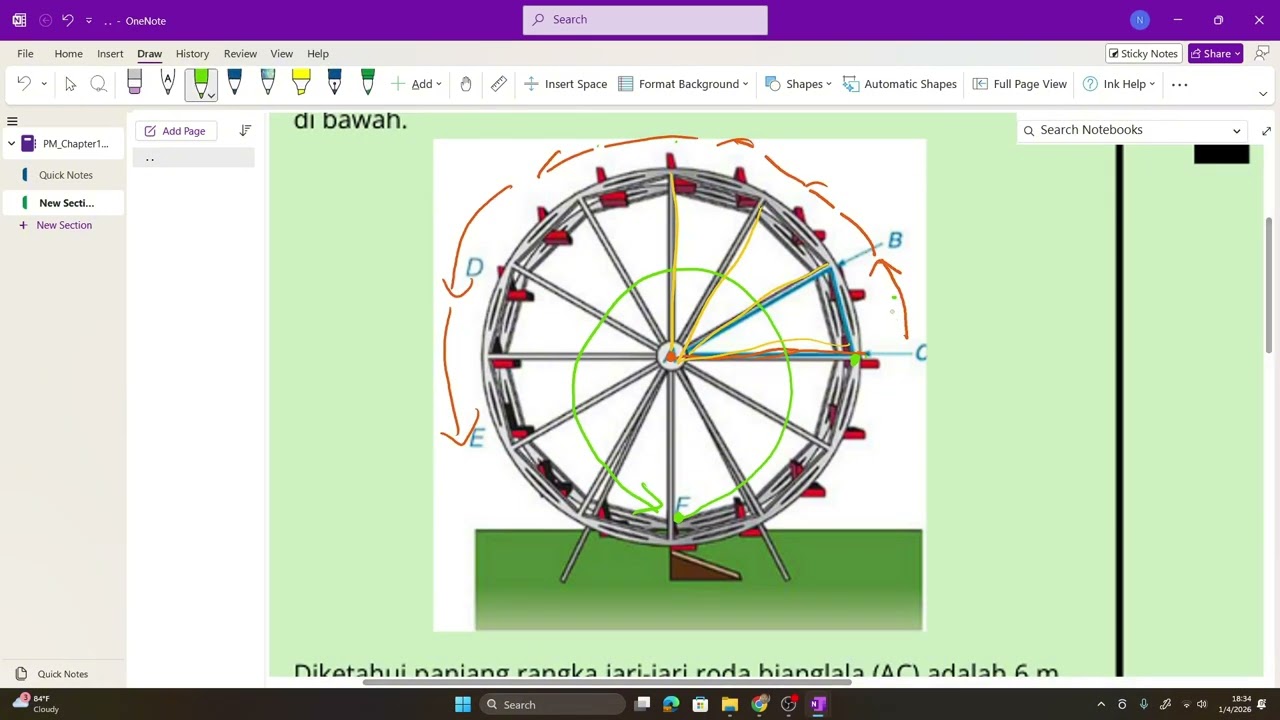This screenshot has height=720, width=1280.
Task: Toggle the ruler tool
Action: pos(498,84)
